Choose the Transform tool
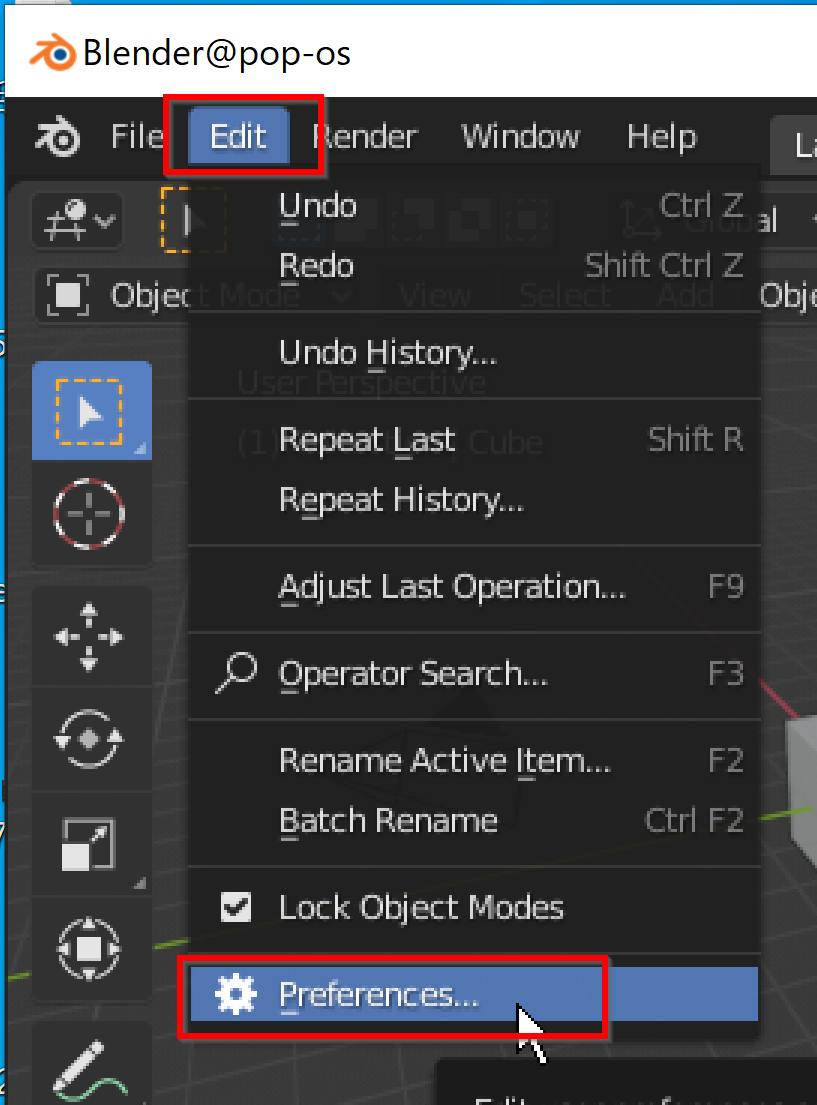 click(x=90, y=947)
